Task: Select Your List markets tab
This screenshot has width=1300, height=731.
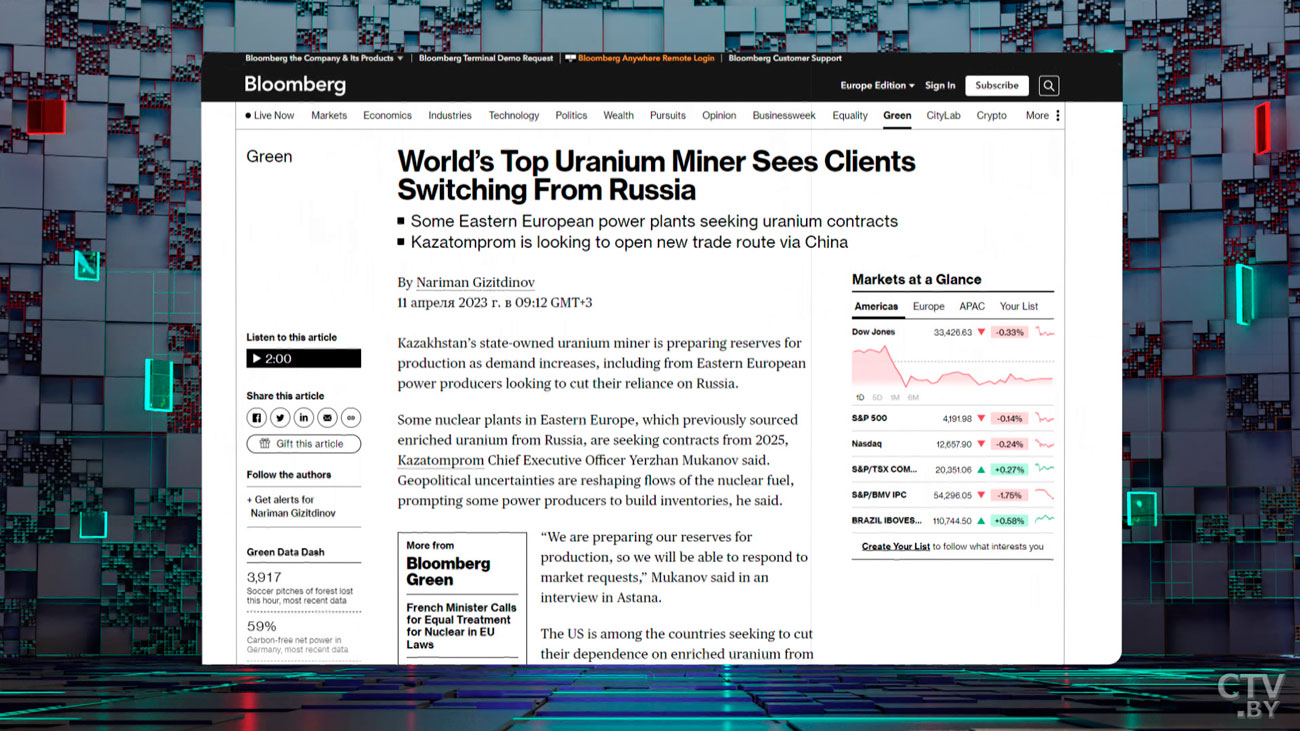Action: pos(1019,307)
